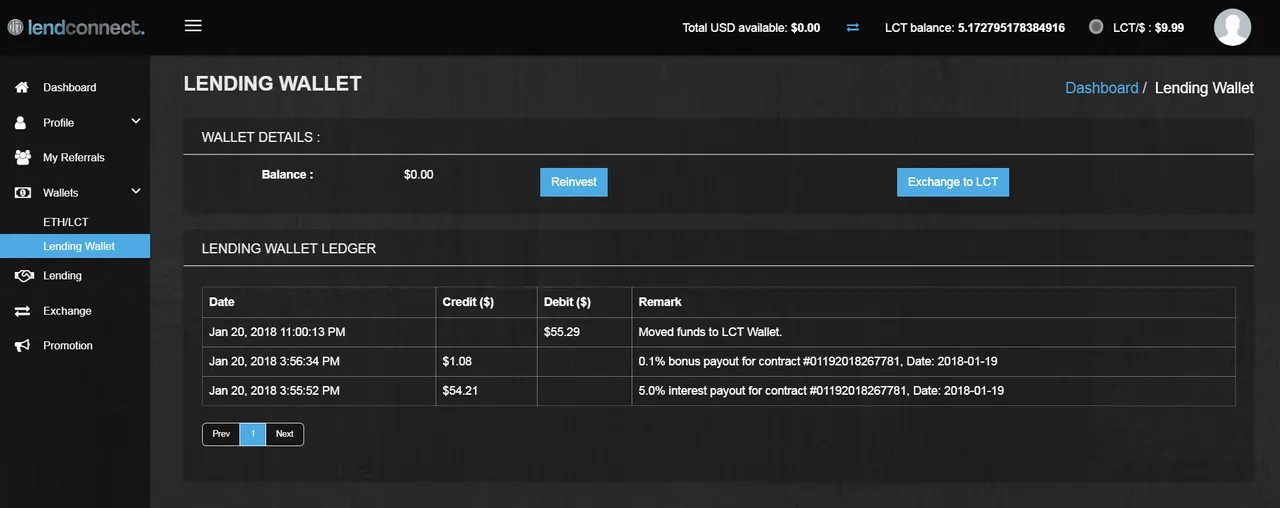
Task: Click the Promotion megaphone icon
Action: coord(22,346)
